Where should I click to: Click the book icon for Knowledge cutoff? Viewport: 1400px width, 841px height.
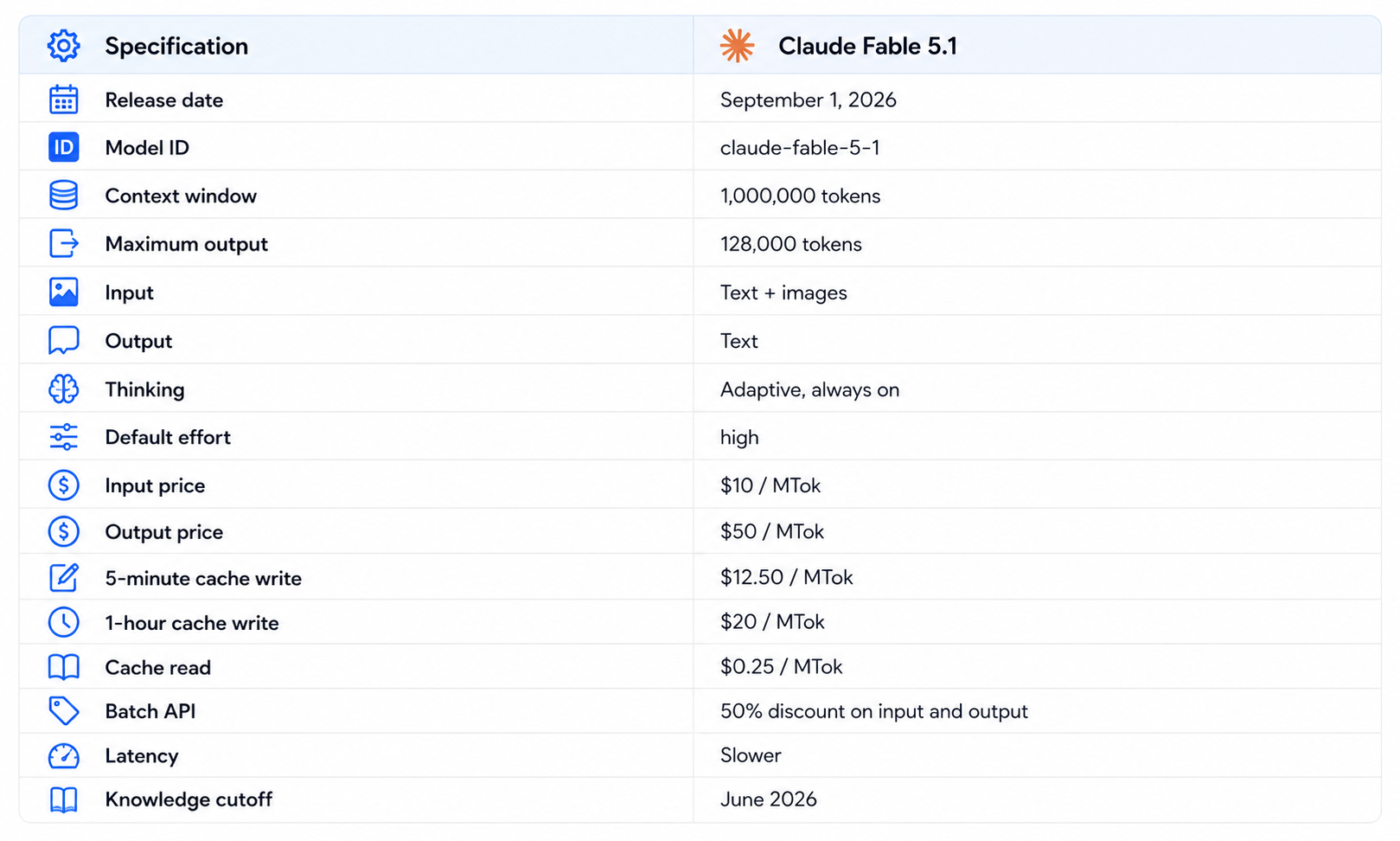coord(63,799)
